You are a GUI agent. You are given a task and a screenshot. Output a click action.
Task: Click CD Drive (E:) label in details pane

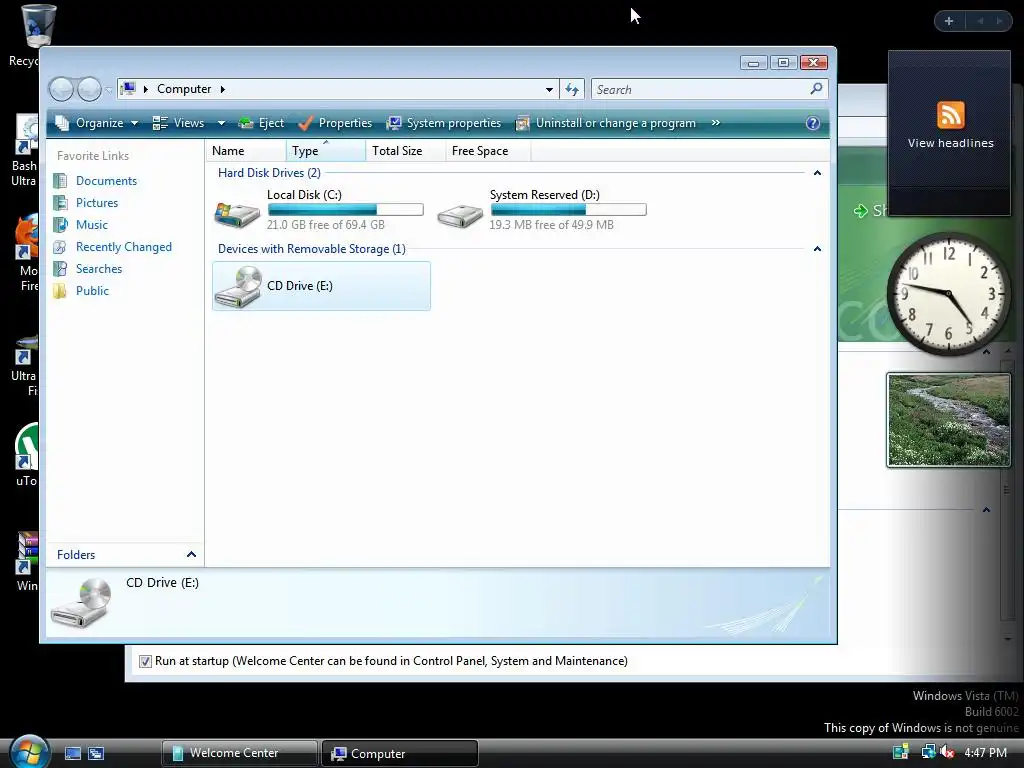[x=163, y=583]
